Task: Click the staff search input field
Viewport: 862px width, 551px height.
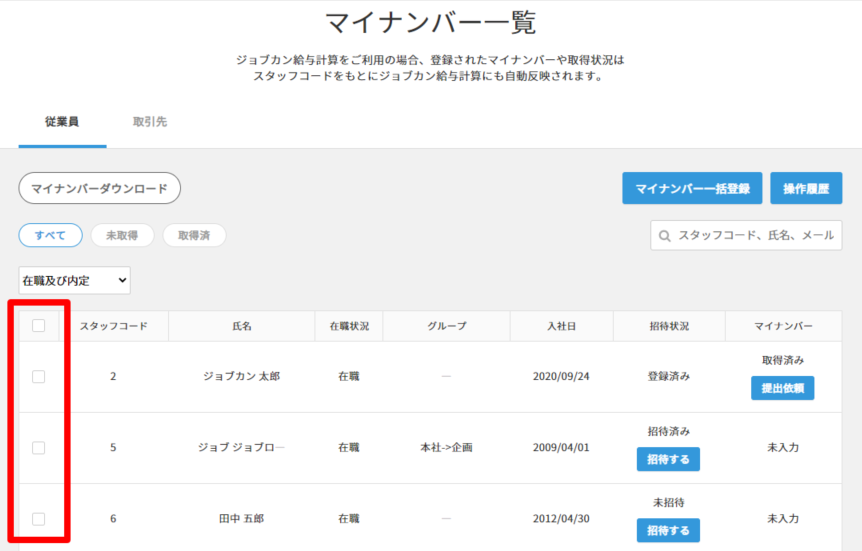Action: coord(755,236)
